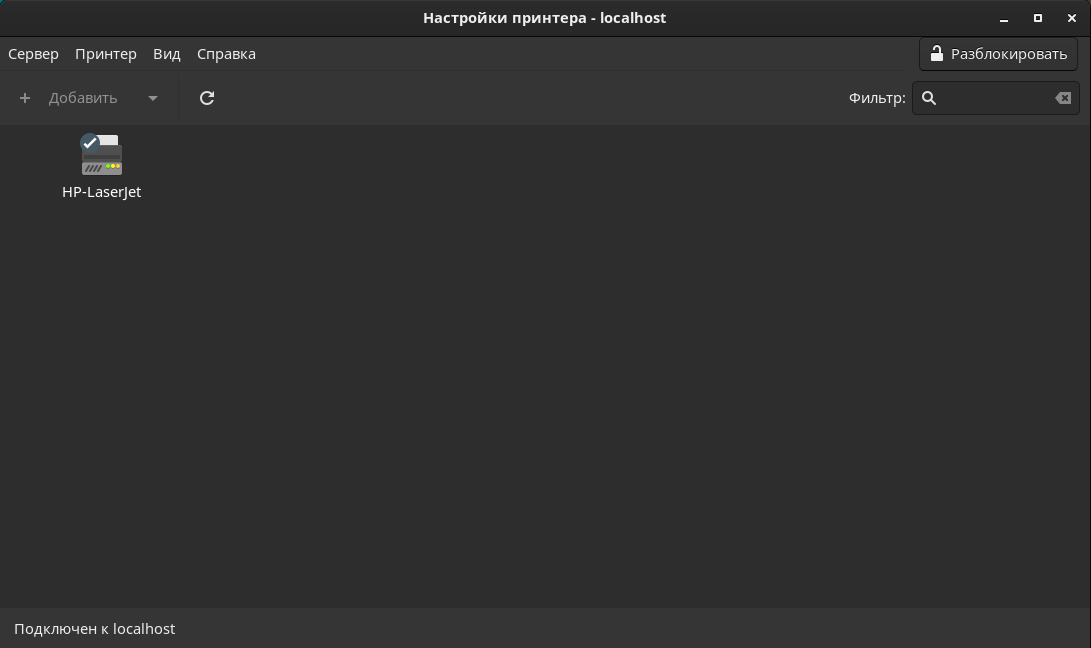Click the magnifier icon in the filter box
The height and width of the screenshot is (648, 1091).
pyautogui.click(x=929, y=98)
